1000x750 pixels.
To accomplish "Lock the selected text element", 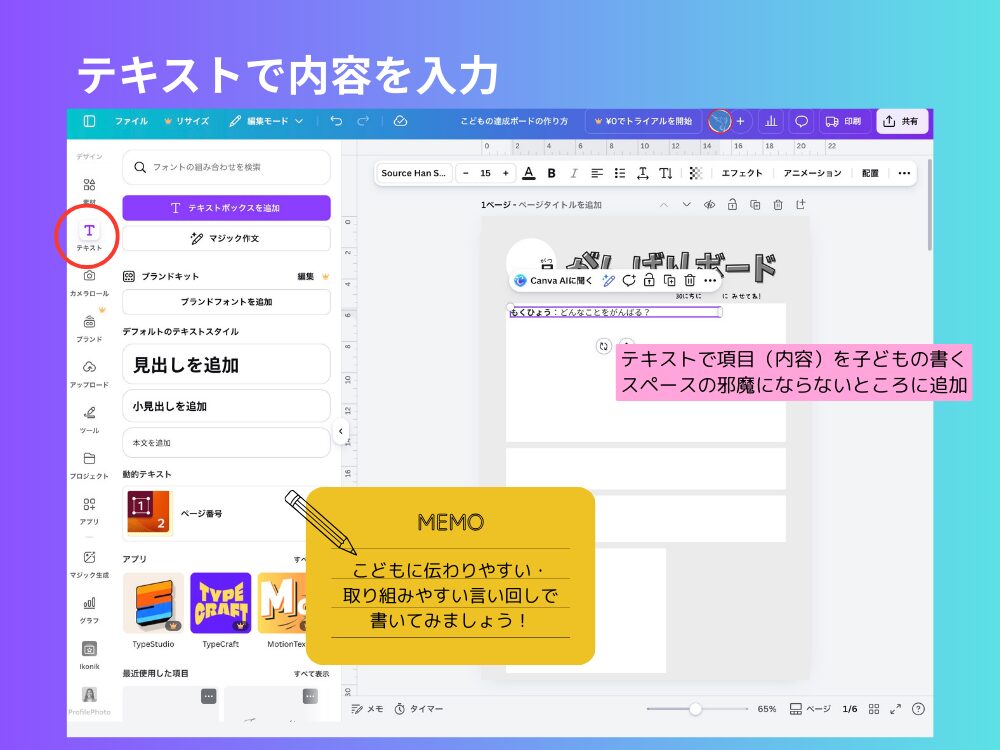I will click(x=651, y=281).
